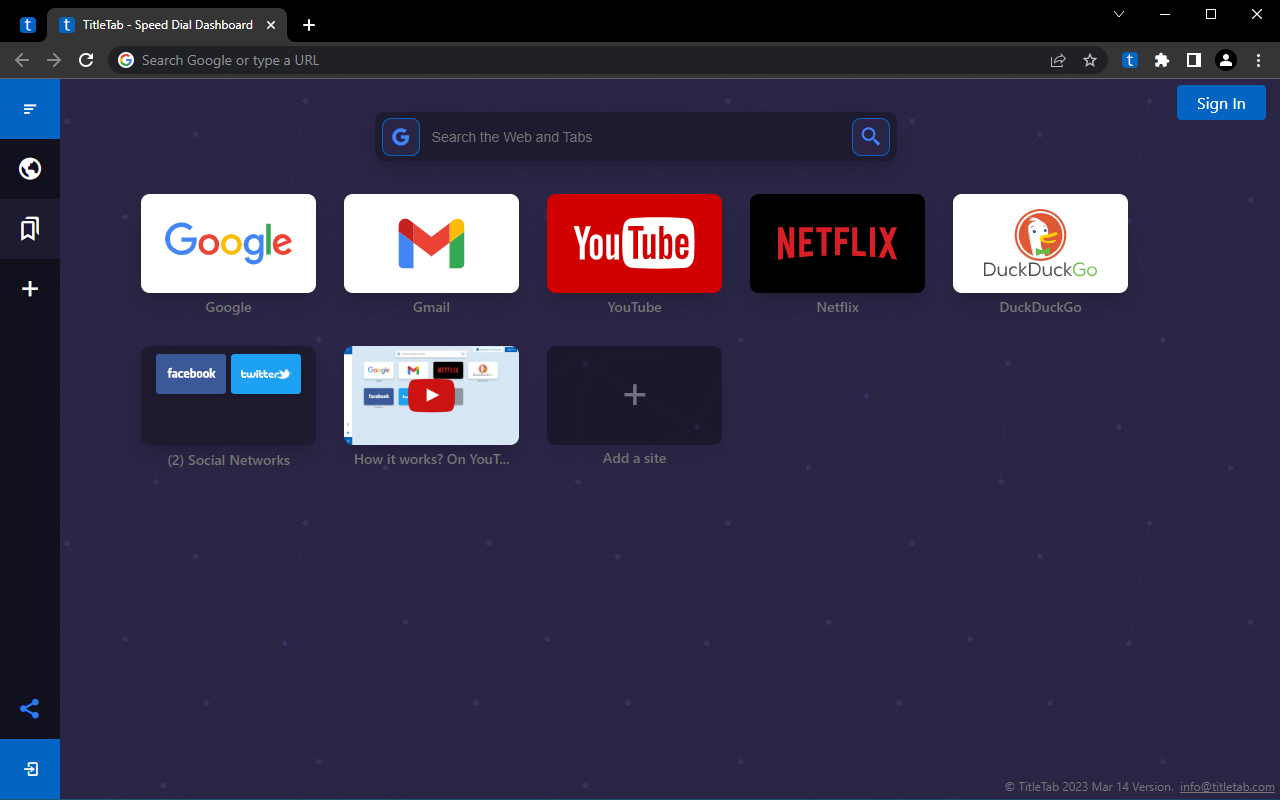Click the Add a site label
The width and height of the screenshot is (1280, 800).
[x=634, y=458]
